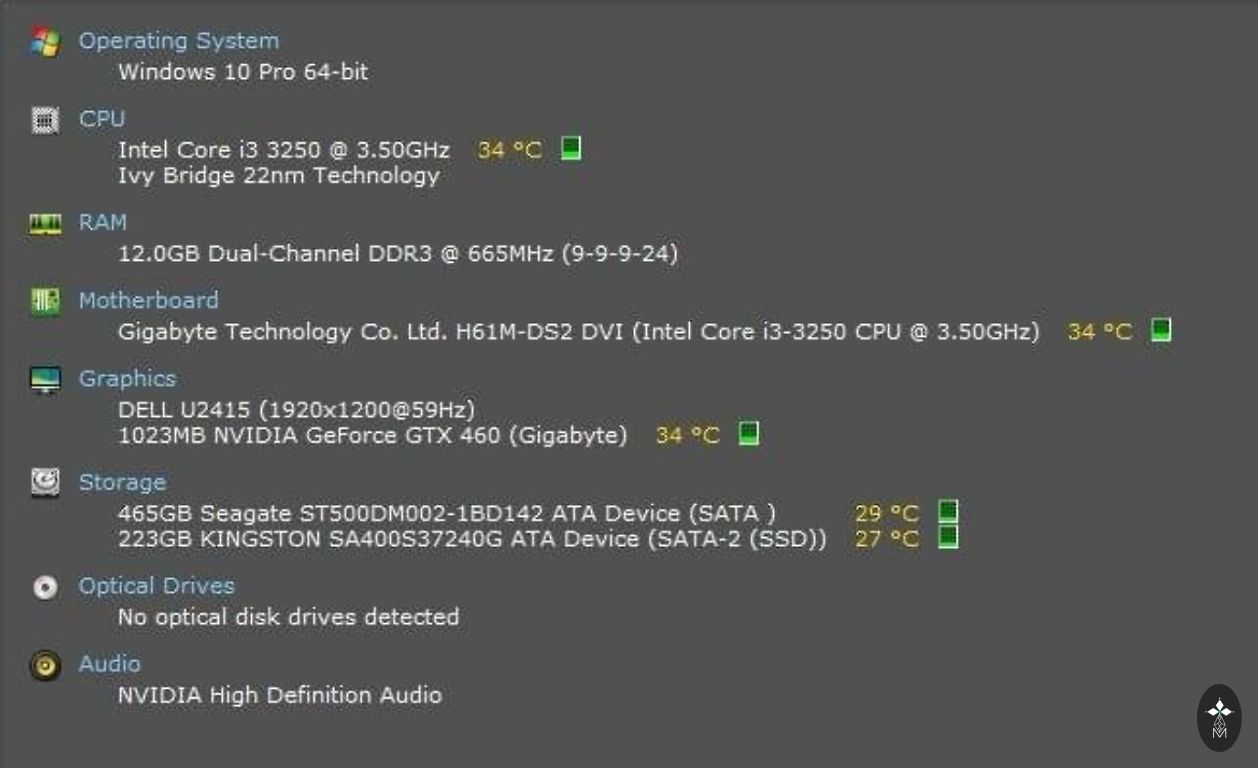1258x768 pixels.
Task: Click the Kingston SSD 27 °C temperature reading
Action: click(x=886, y=539)
